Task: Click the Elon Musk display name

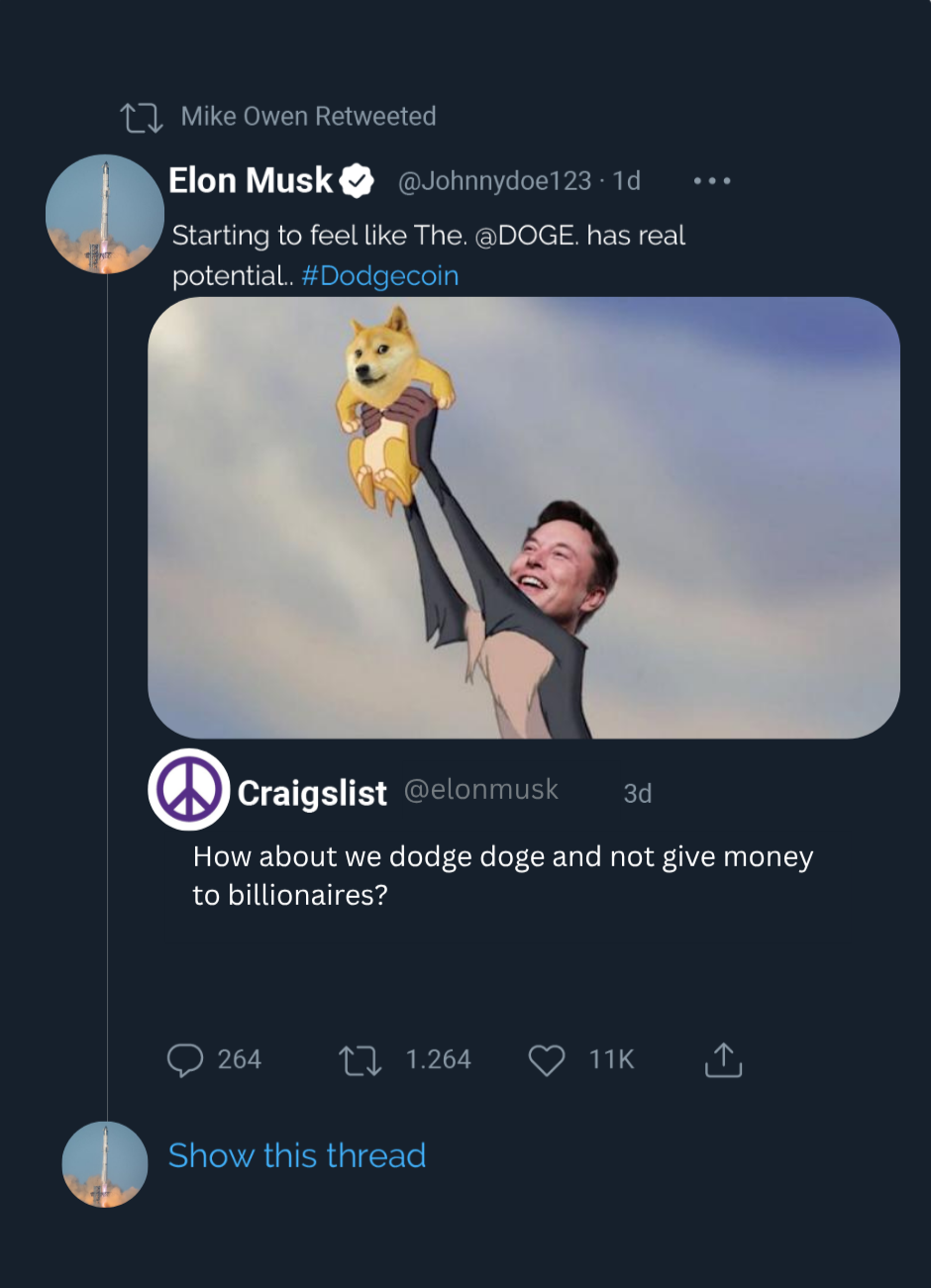Action: (251, 181)
